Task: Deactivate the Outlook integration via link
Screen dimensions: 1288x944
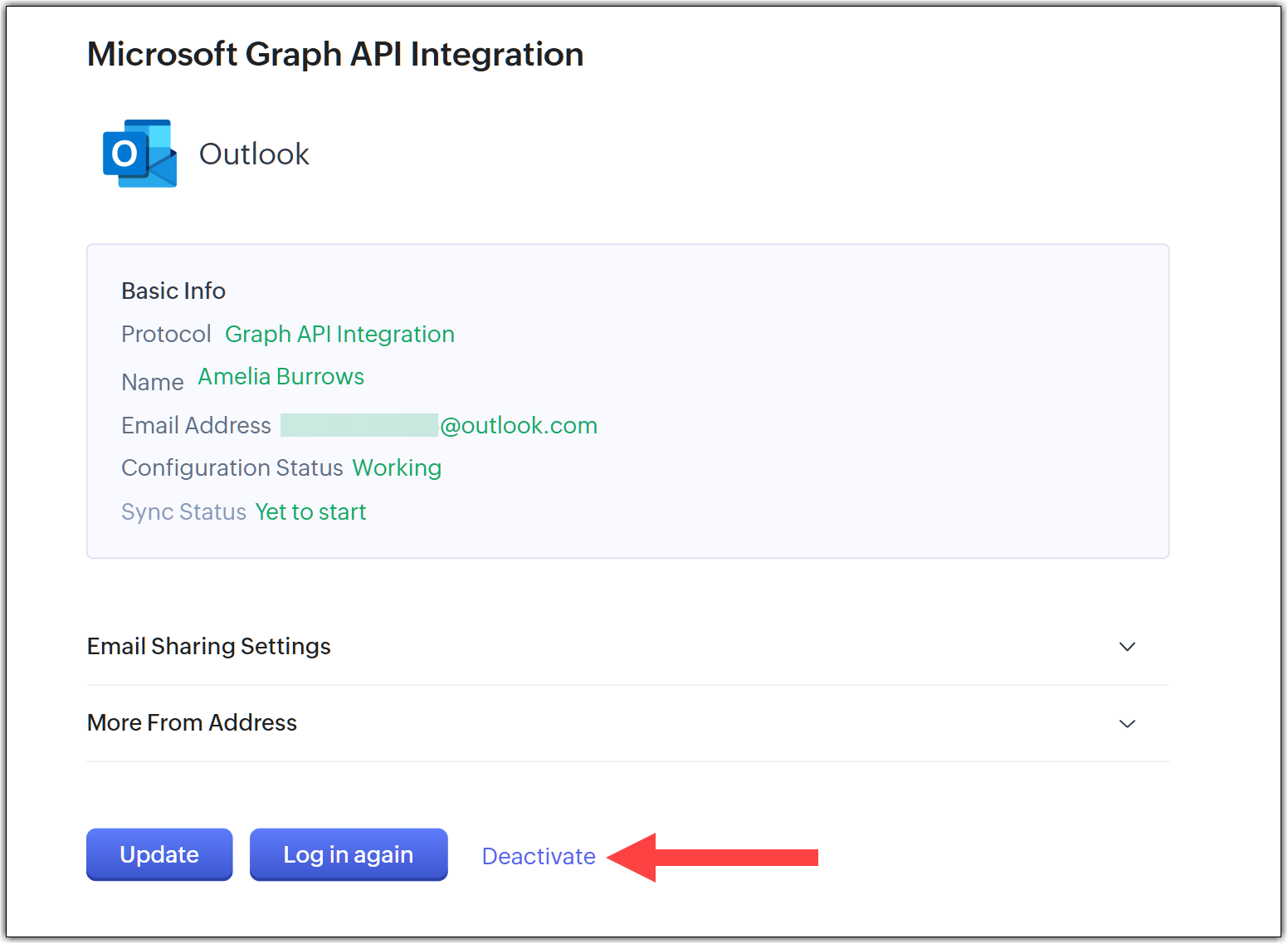Action: coord(539,856)
